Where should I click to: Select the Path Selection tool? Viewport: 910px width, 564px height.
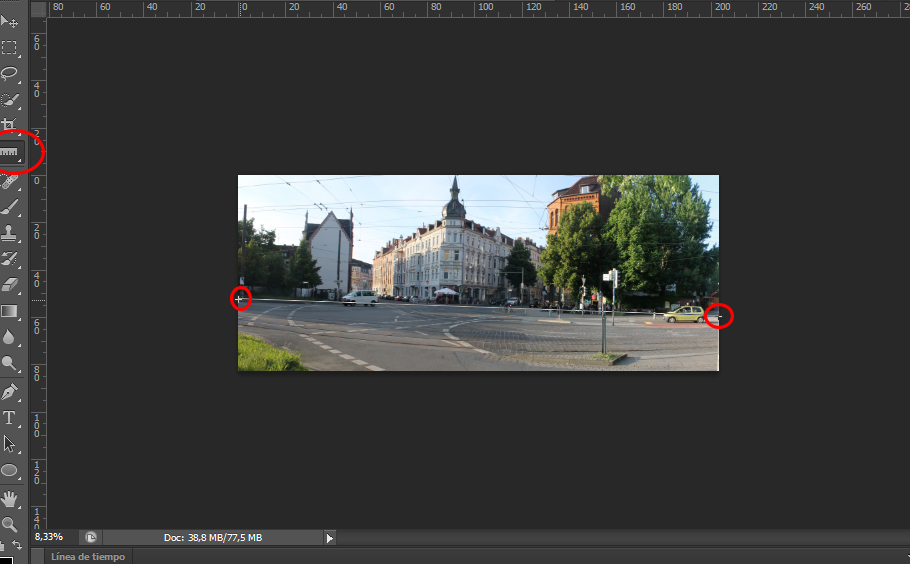coord(10,444)
